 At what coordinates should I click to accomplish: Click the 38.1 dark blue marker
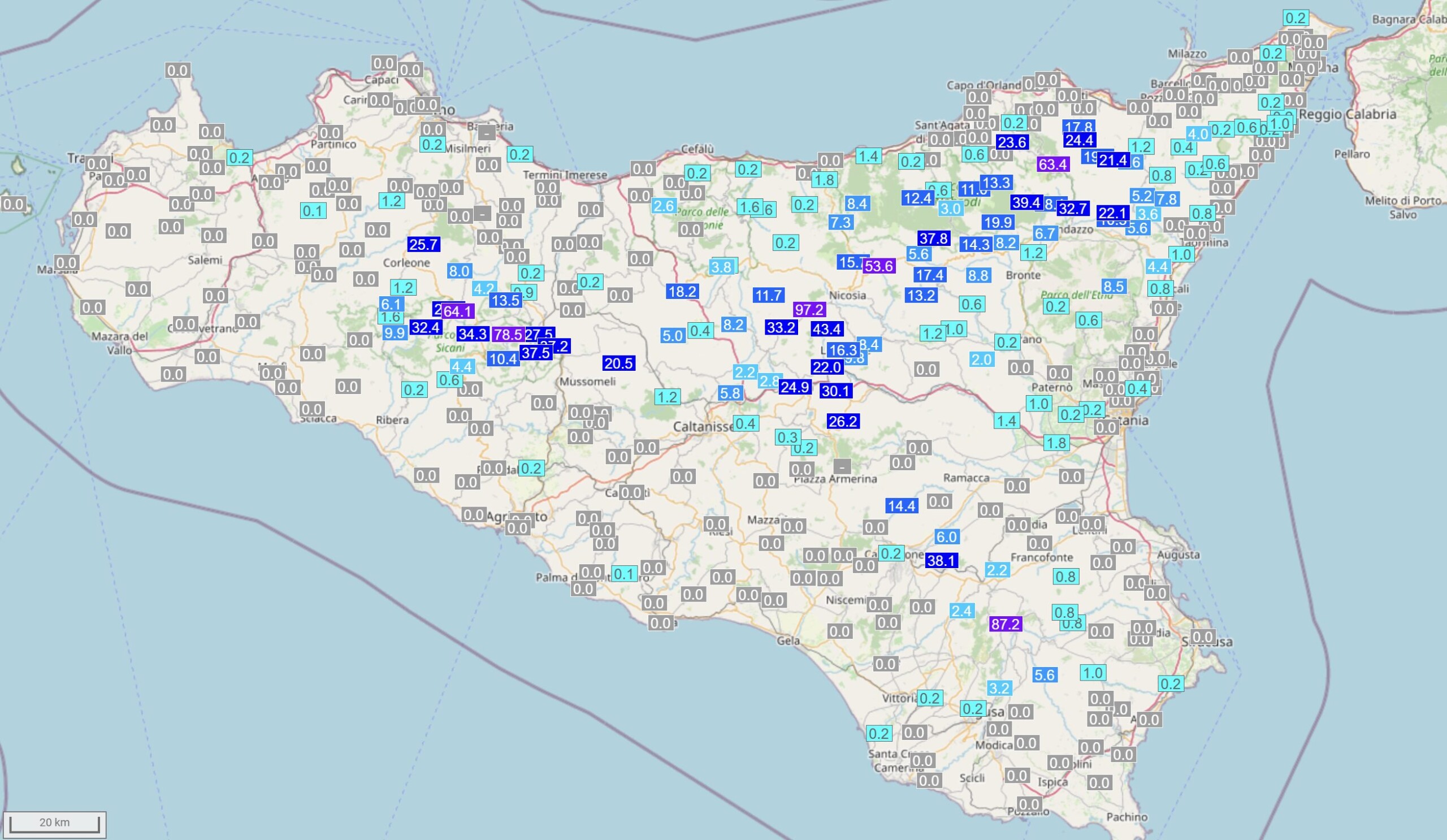point(941,560)
